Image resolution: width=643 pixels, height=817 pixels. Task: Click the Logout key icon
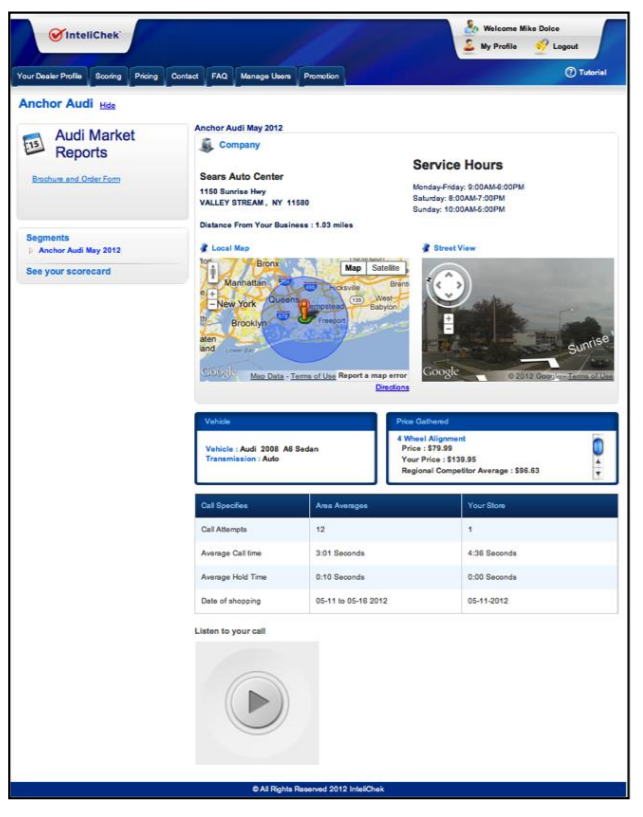point(541,46)
